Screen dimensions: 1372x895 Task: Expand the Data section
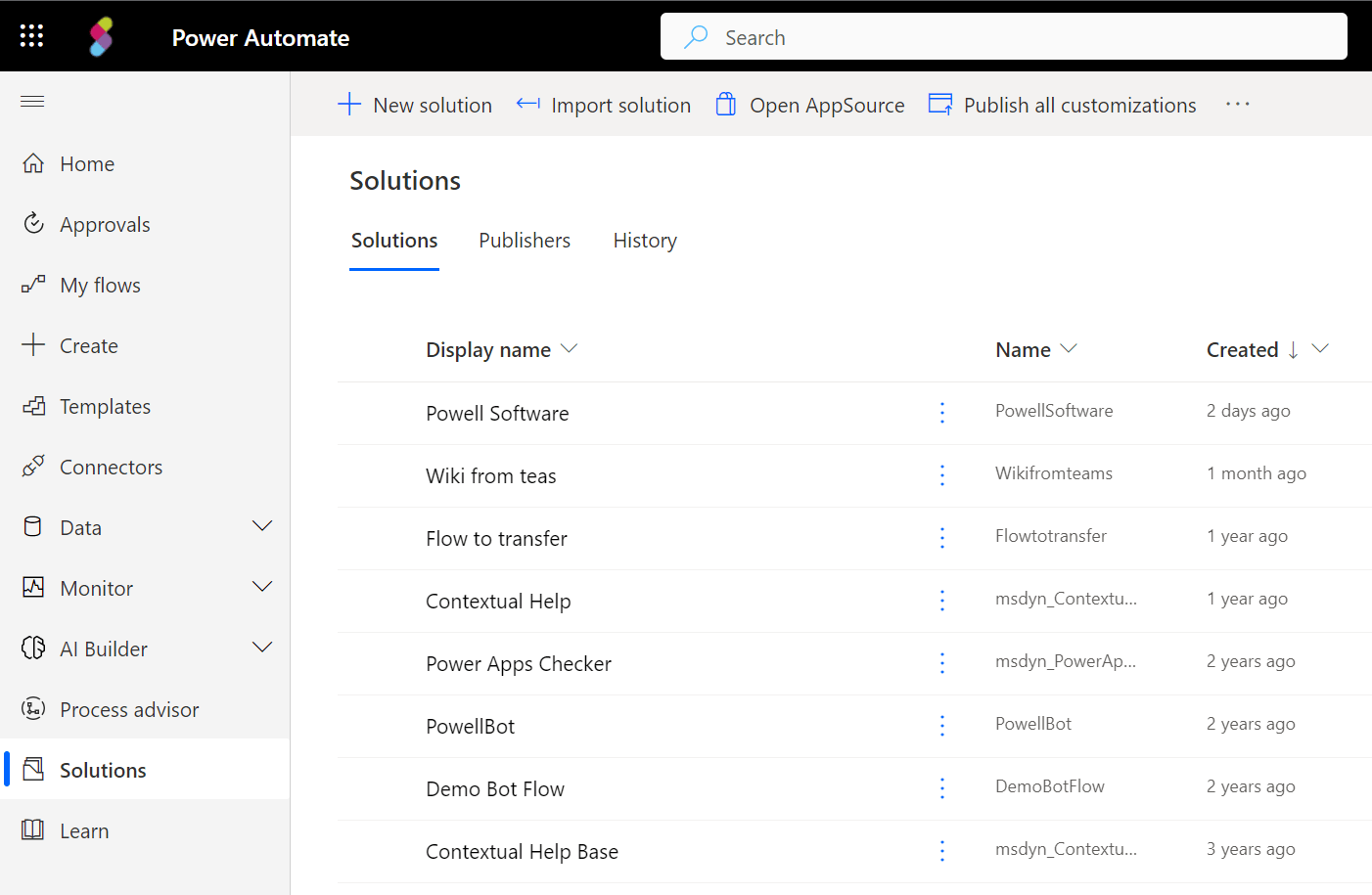pyautogui.click(x=262, y=526)
